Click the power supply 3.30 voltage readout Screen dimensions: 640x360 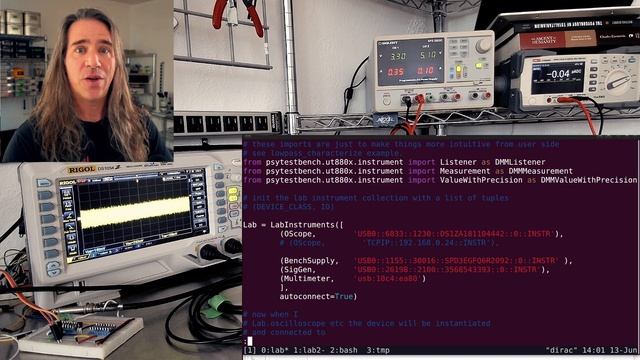coord(398,56)
